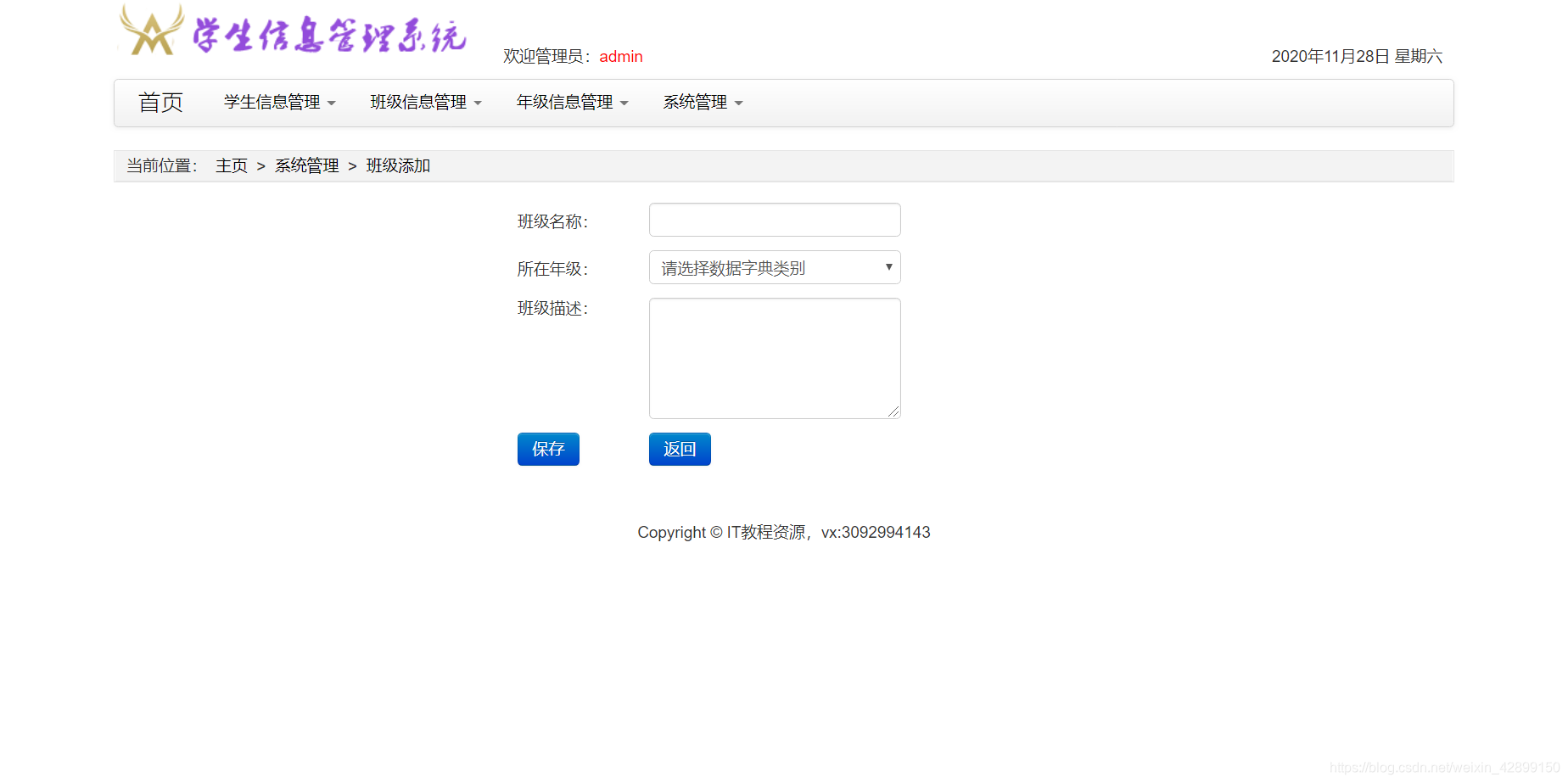Expand the 班级信息管理 dropdown menu
The height and width of the screenshot is (783, 1568).
426,103
